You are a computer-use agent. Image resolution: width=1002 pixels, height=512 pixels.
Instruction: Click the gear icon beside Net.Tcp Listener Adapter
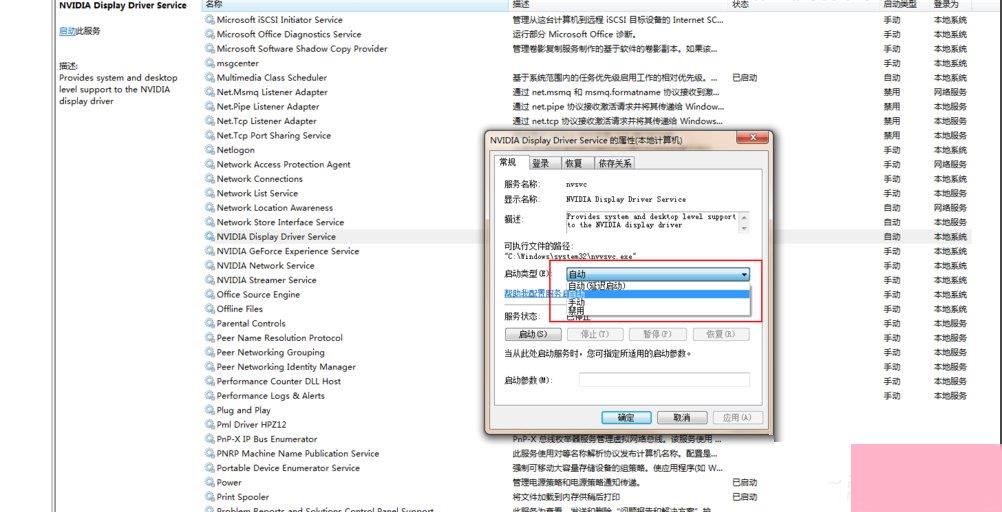210,121
